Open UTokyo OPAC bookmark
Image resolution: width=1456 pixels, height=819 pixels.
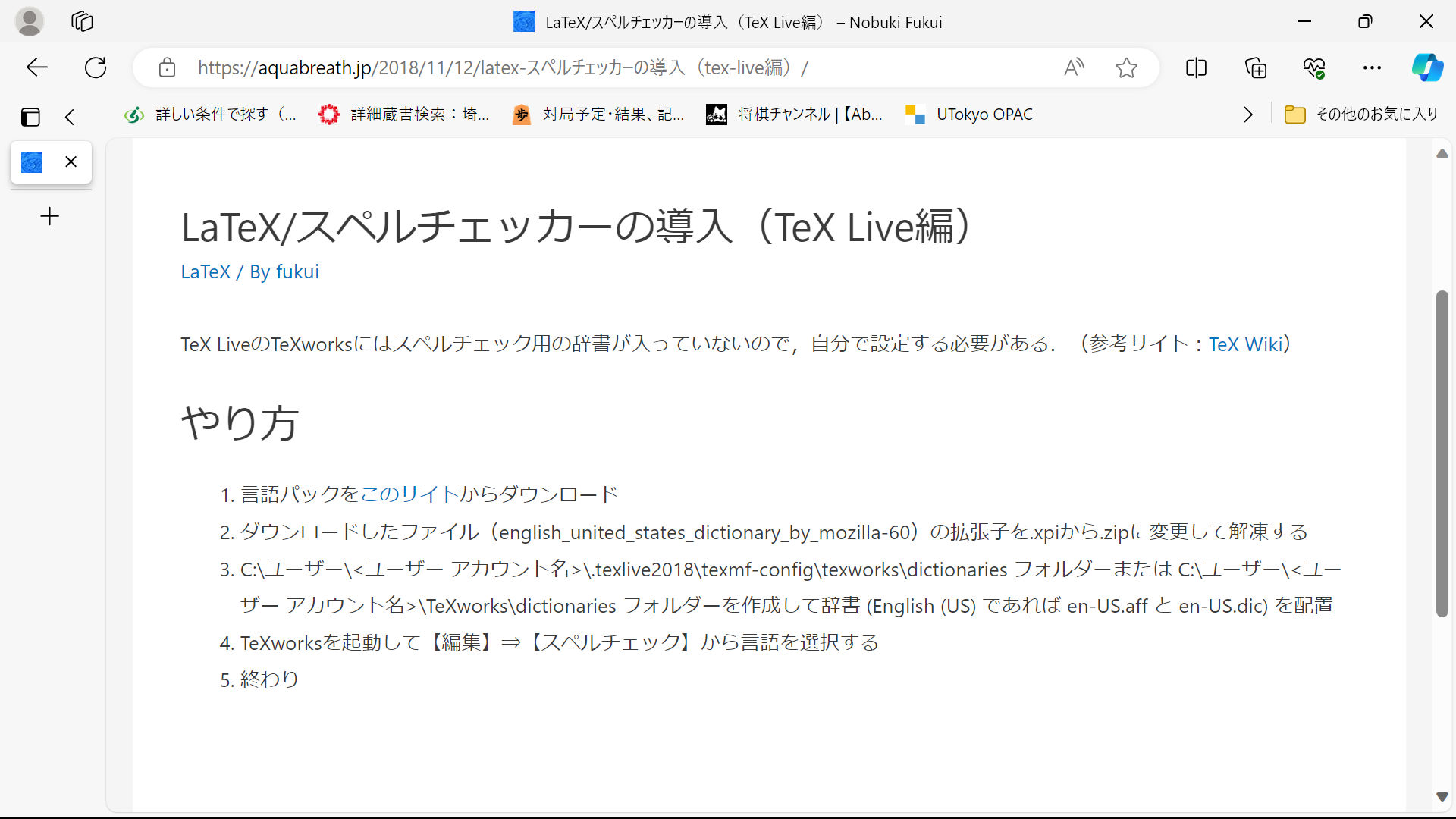pos(969,115)
